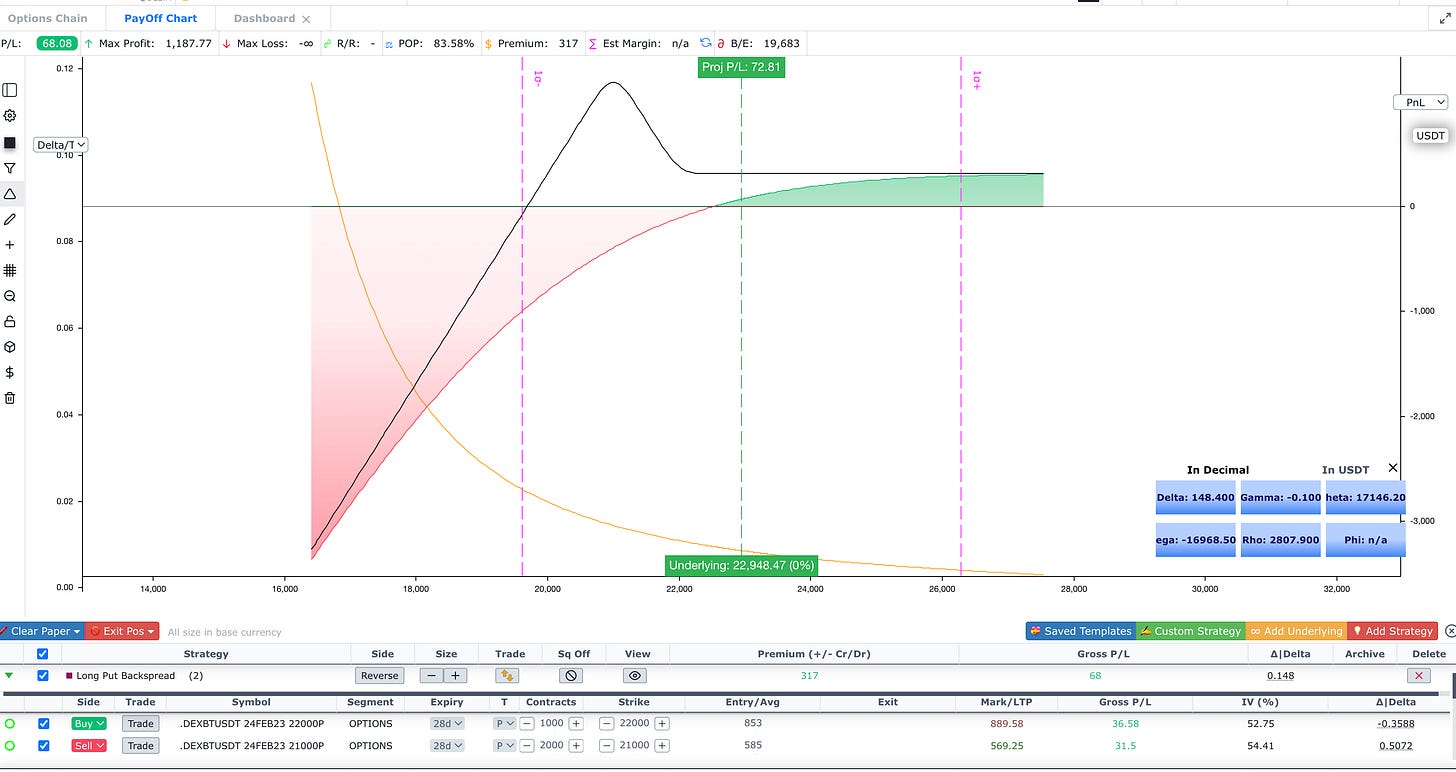The height and width of the screenshot is (772, 1456).
Task: Uncheck the 21000P leg checkbox
Action: click(43, 746)
